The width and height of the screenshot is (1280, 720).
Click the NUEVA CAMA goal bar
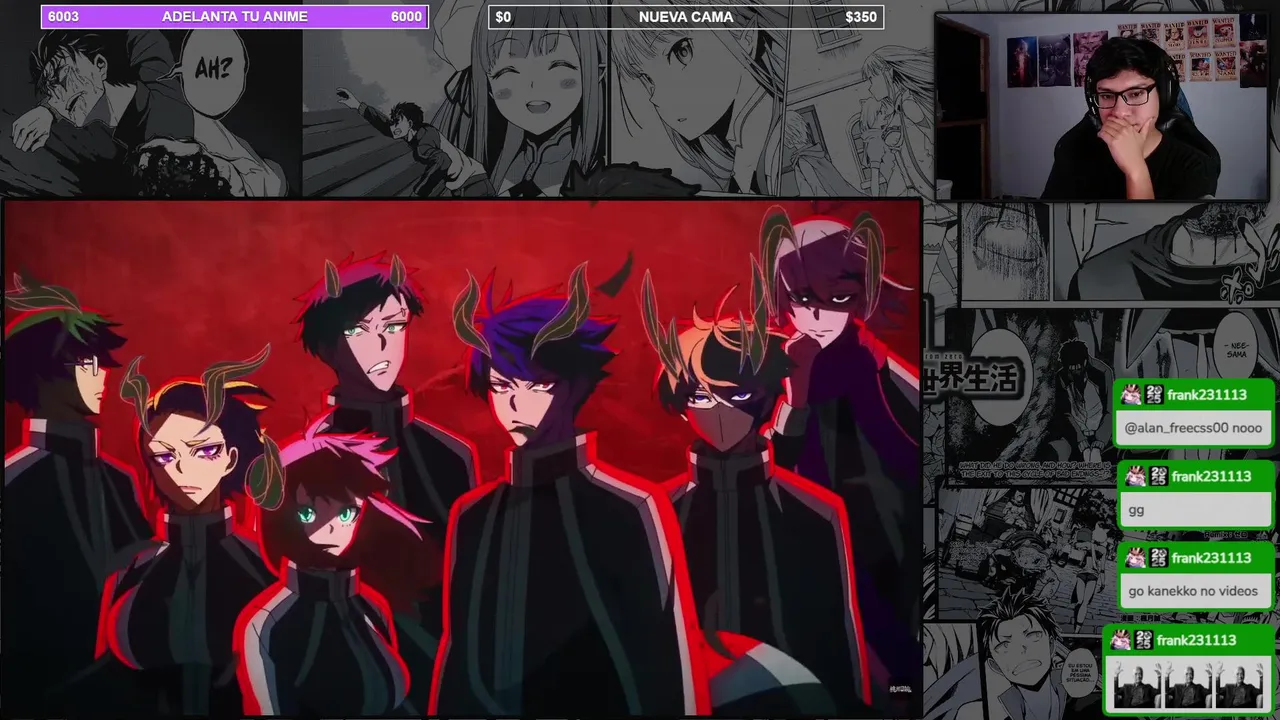tap(686, 16)
